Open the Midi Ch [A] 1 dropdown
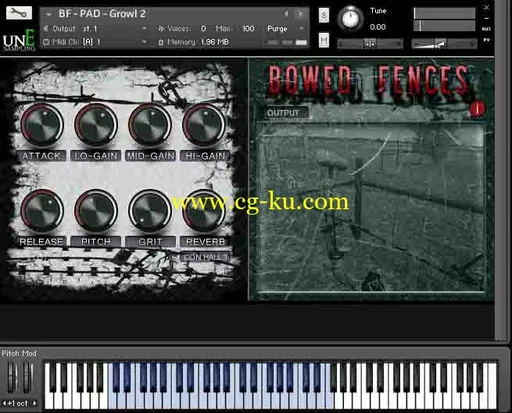Viewport: 512px width, 413px height. [144, 42]
